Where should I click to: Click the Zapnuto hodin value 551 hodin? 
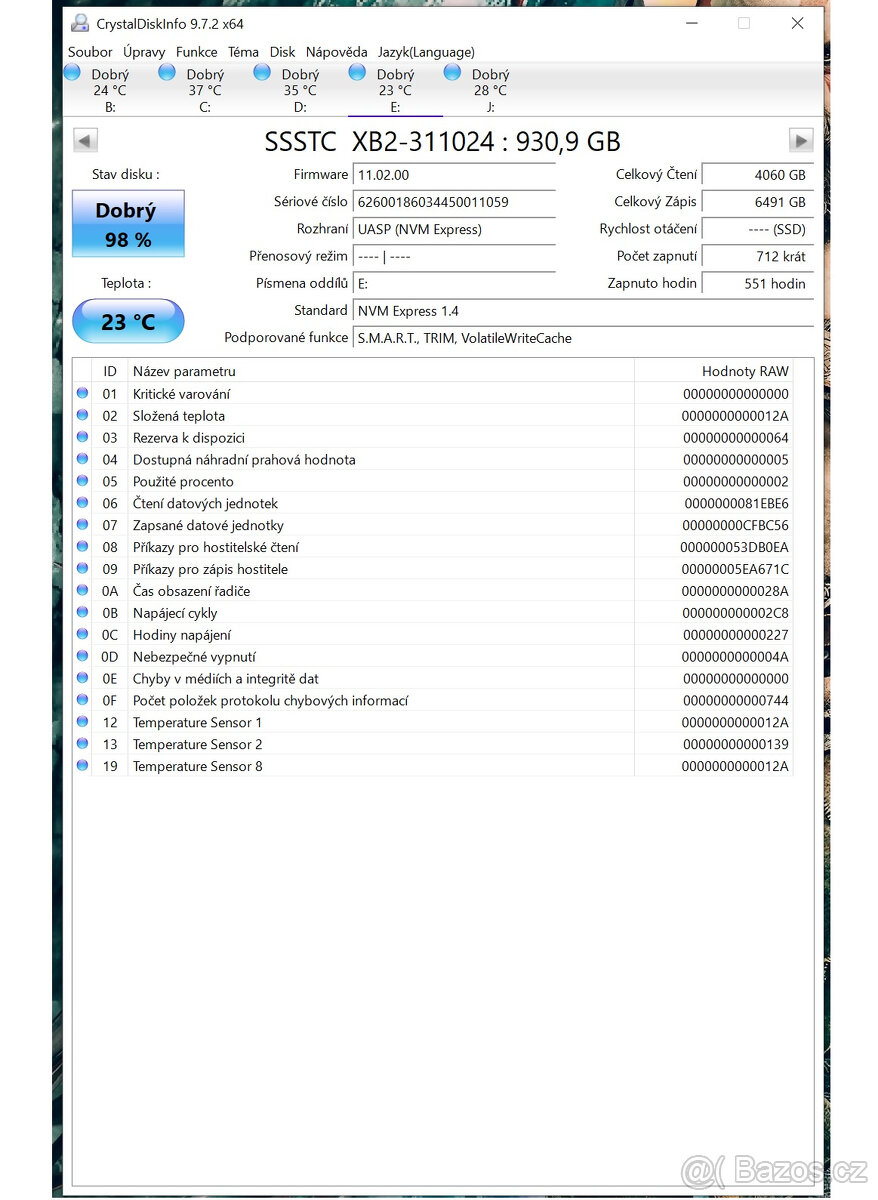click(x=758, y=283)
